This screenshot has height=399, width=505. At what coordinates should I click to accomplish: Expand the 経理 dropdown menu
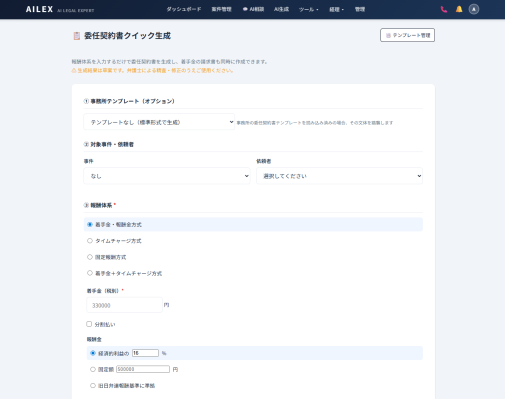tap(336, 9)
